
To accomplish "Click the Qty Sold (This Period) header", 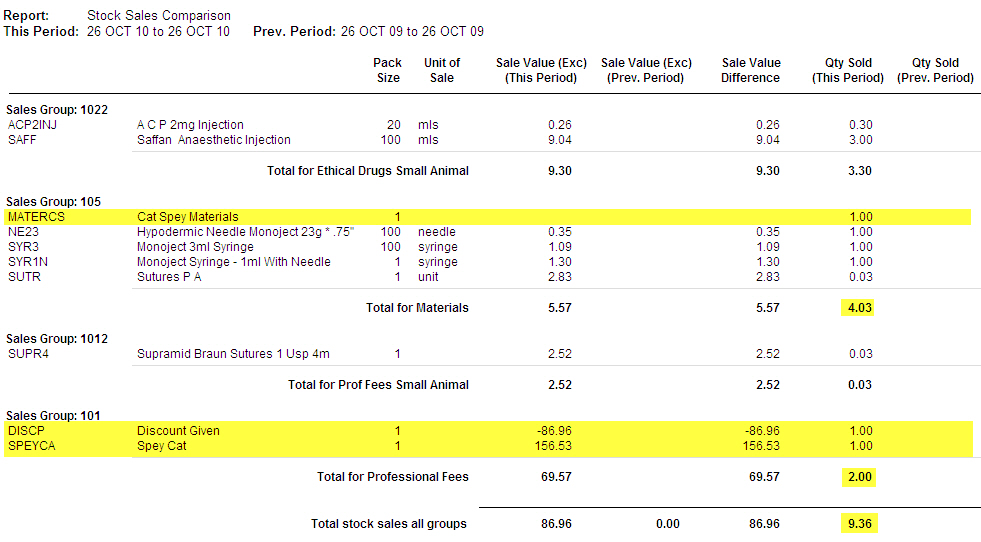I will tap(848, 70).
